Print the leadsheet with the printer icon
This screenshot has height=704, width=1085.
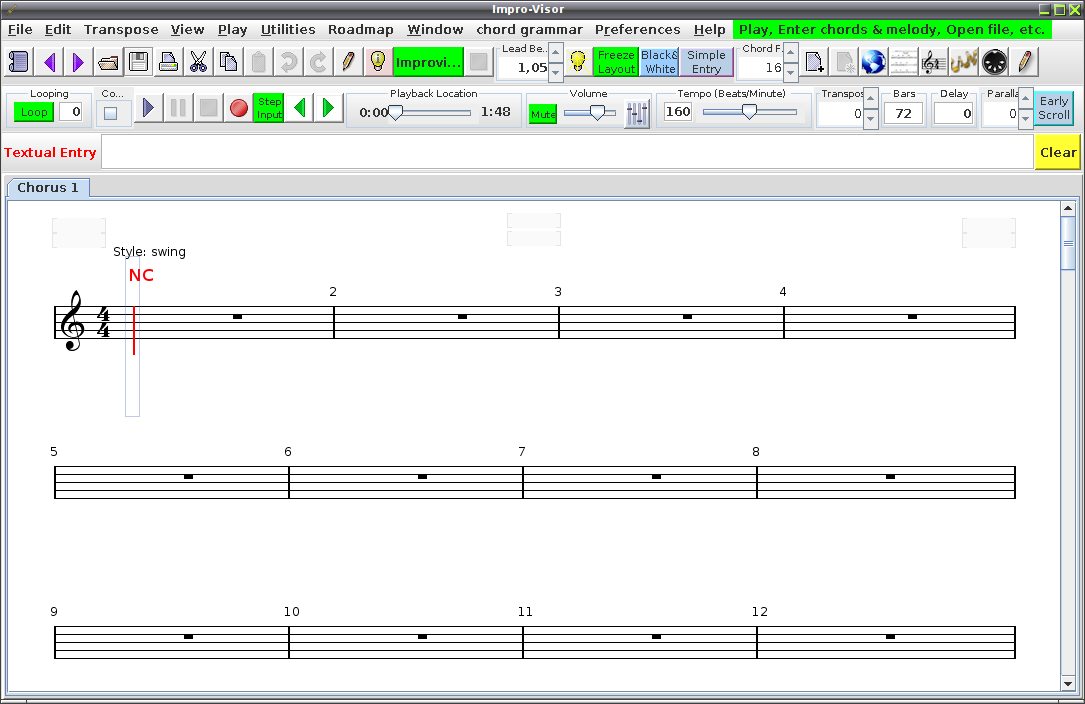168,62
